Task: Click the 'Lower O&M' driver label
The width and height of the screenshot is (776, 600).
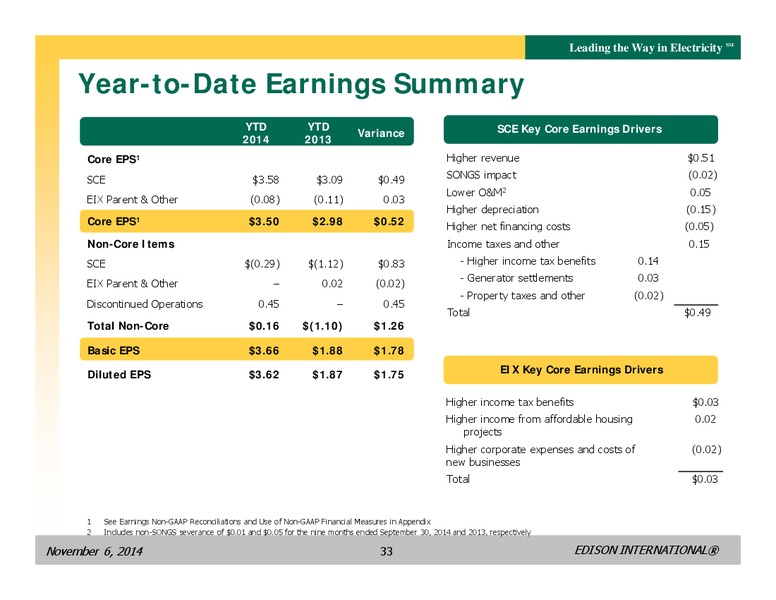Action: pos(476,192)
